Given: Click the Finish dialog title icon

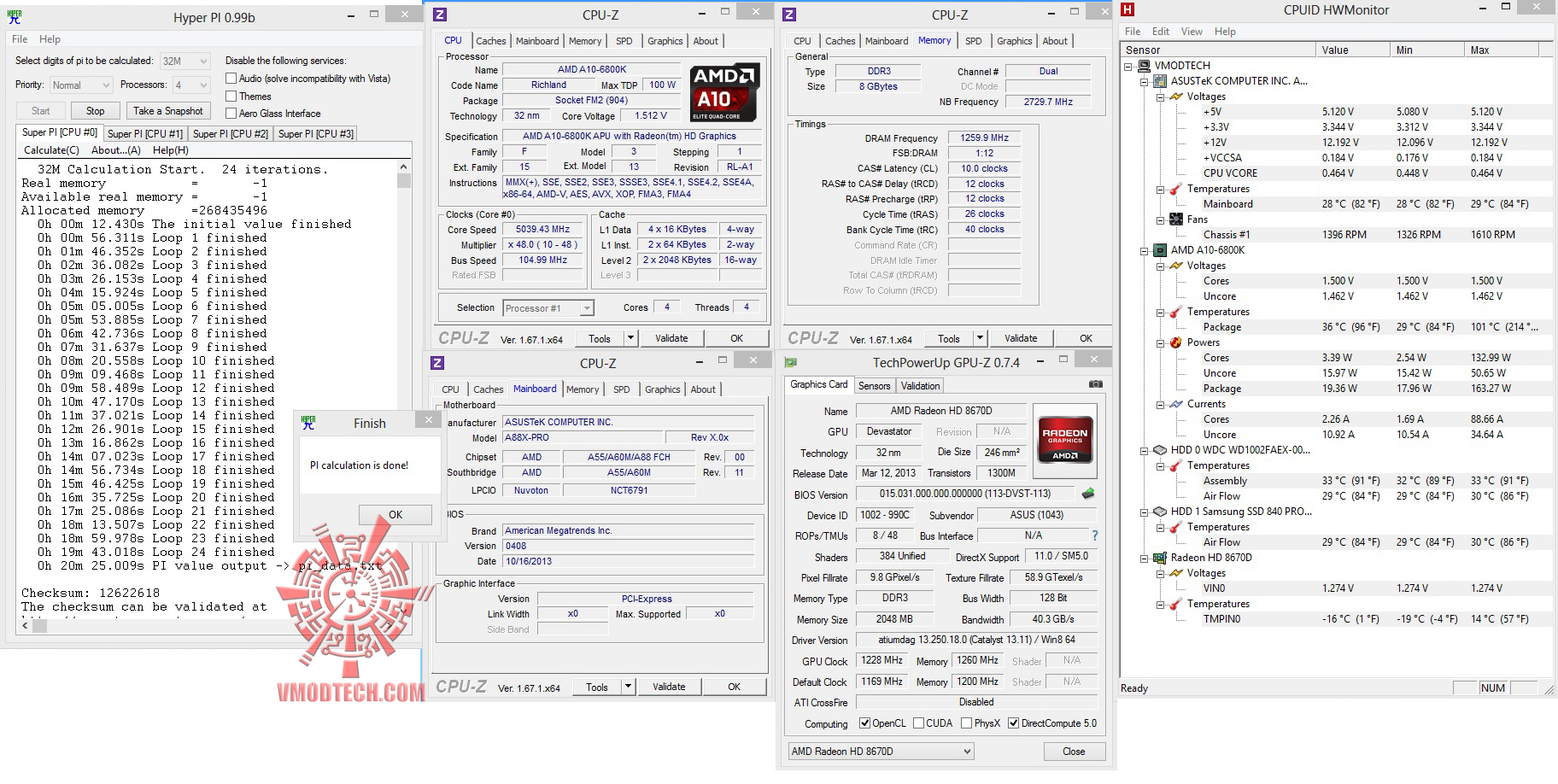Looking at the screenshot, I should pyautogui.click(x=308, y=423).
